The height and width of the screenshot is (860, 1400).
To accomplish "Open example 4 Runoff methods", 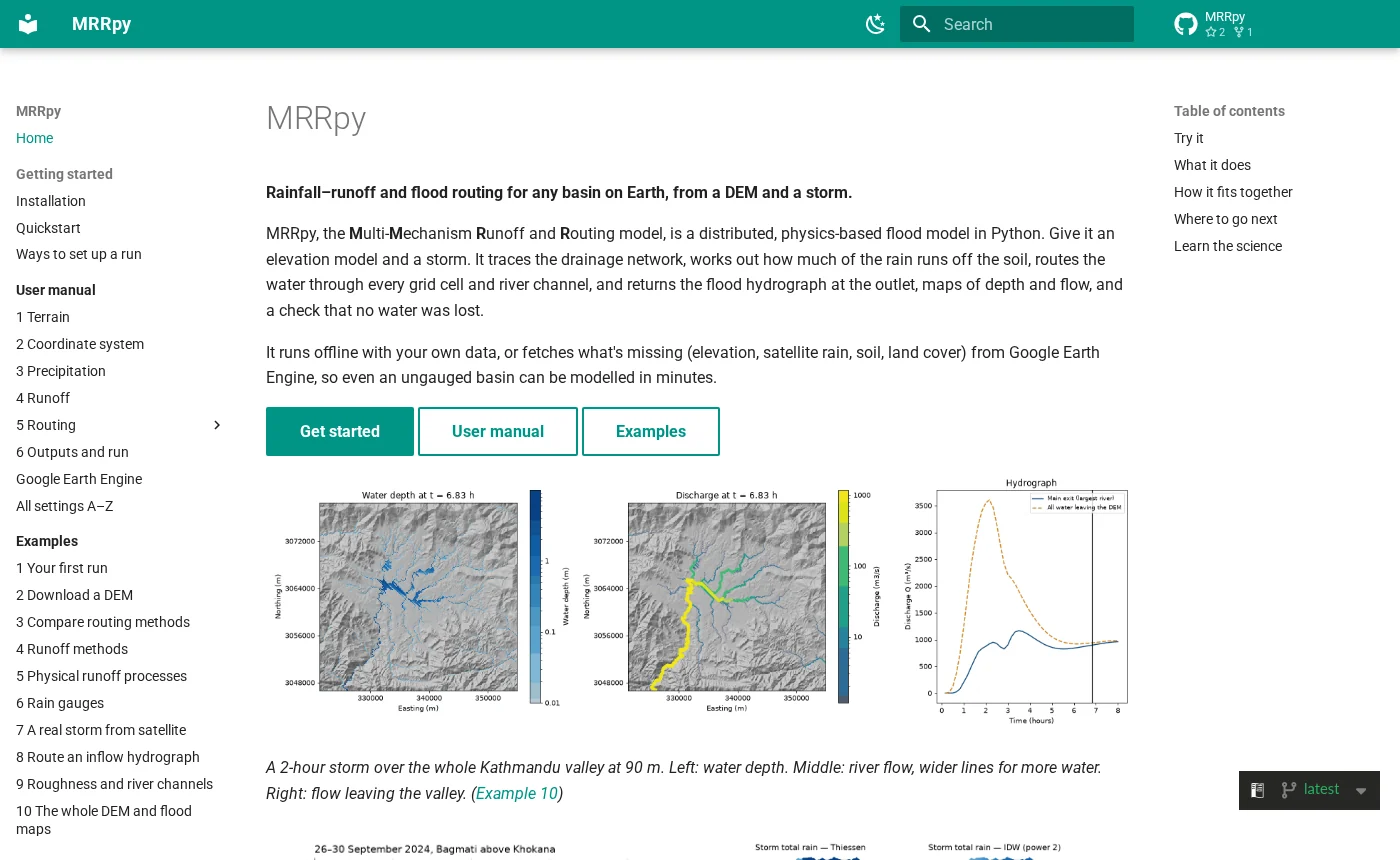I will pyautogui.click(x=72, y=649).
